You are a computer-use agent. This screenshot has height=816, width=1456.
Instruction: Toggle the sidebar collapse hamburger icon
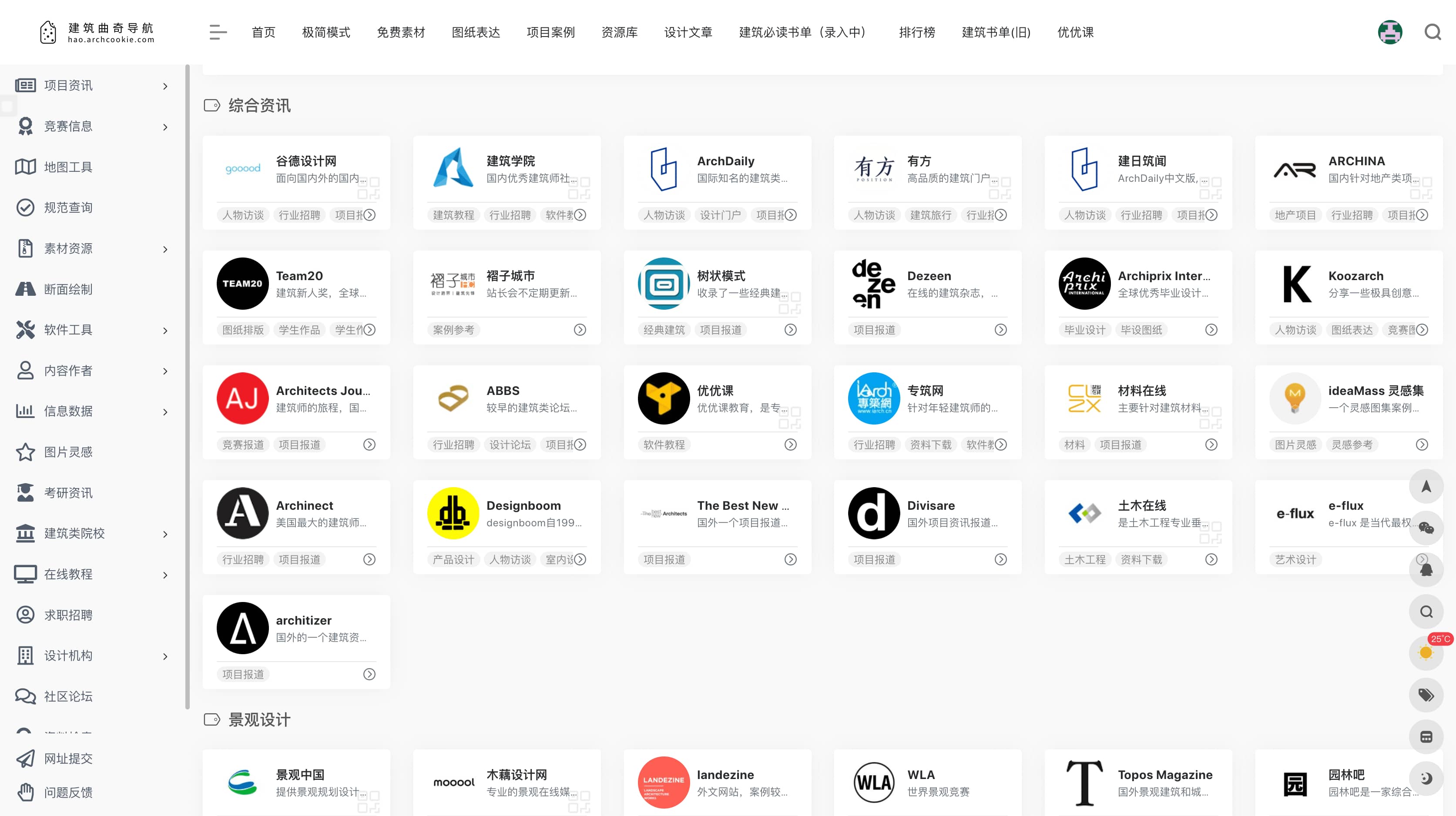point(218,32)
